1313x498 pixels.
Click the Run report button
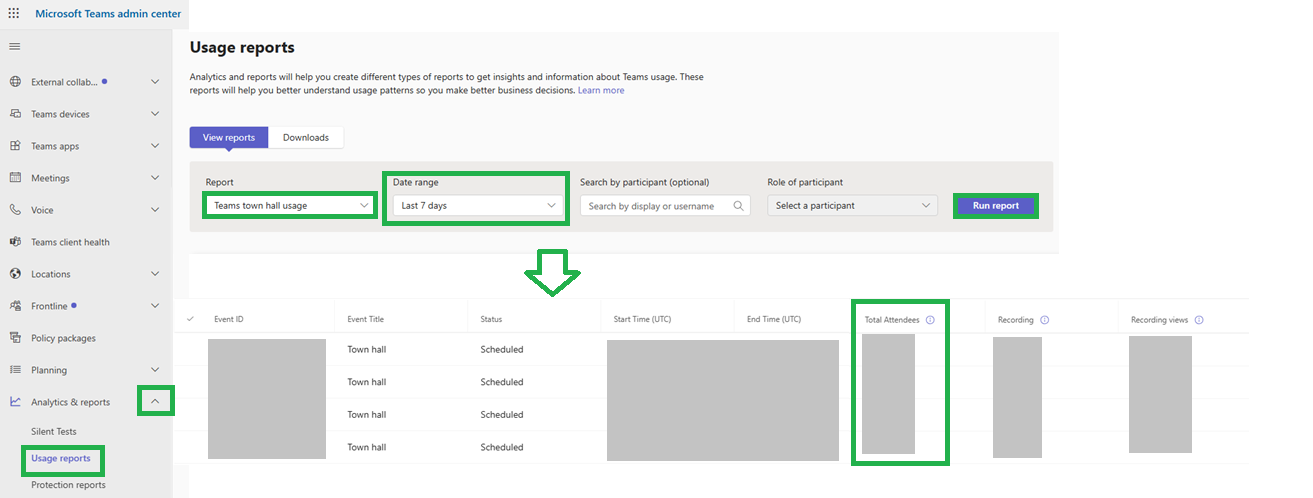(x=996, y=206)
